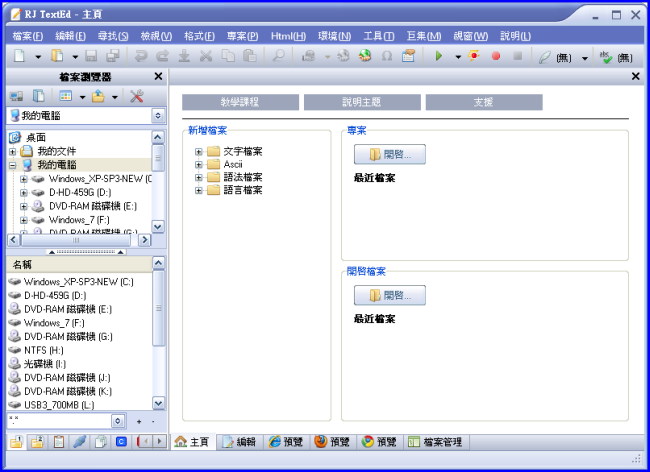Click the file filter input field
Viewport: 650px width, 472px height.
pos(58,421)
